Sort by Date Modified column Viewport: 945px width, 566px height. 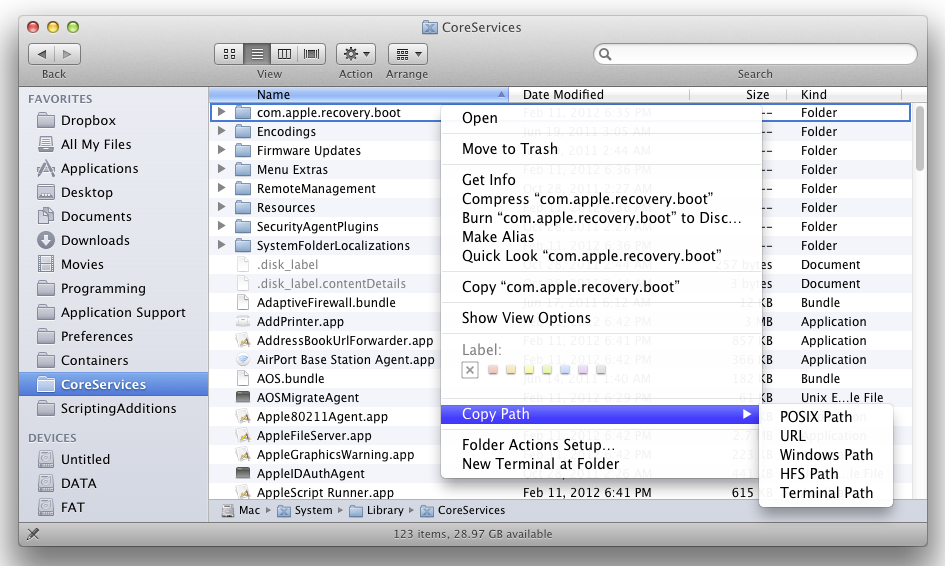click(599, 95)
